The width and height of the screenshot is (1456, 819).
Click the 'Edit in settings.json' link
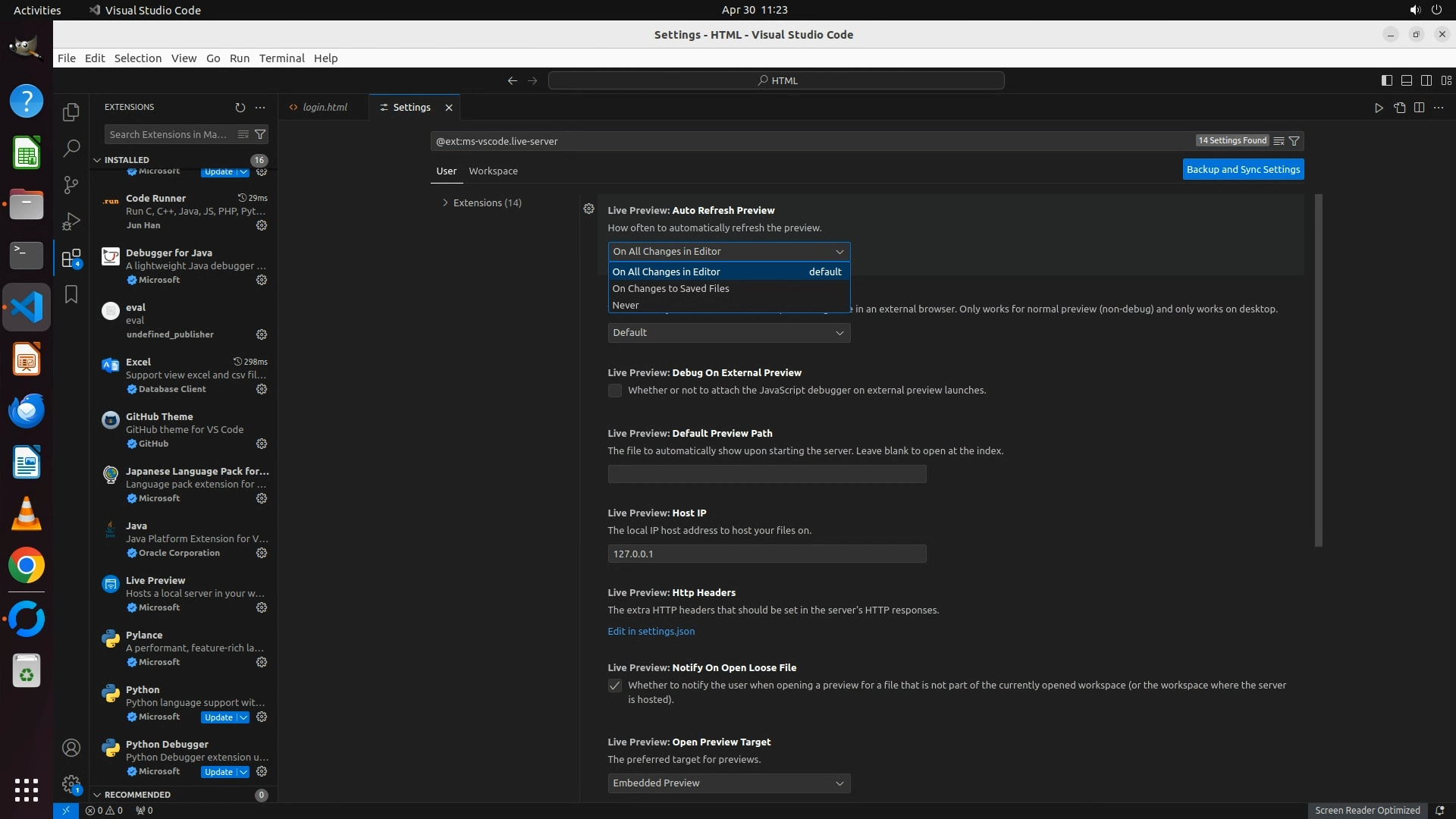tap(651, 631)
